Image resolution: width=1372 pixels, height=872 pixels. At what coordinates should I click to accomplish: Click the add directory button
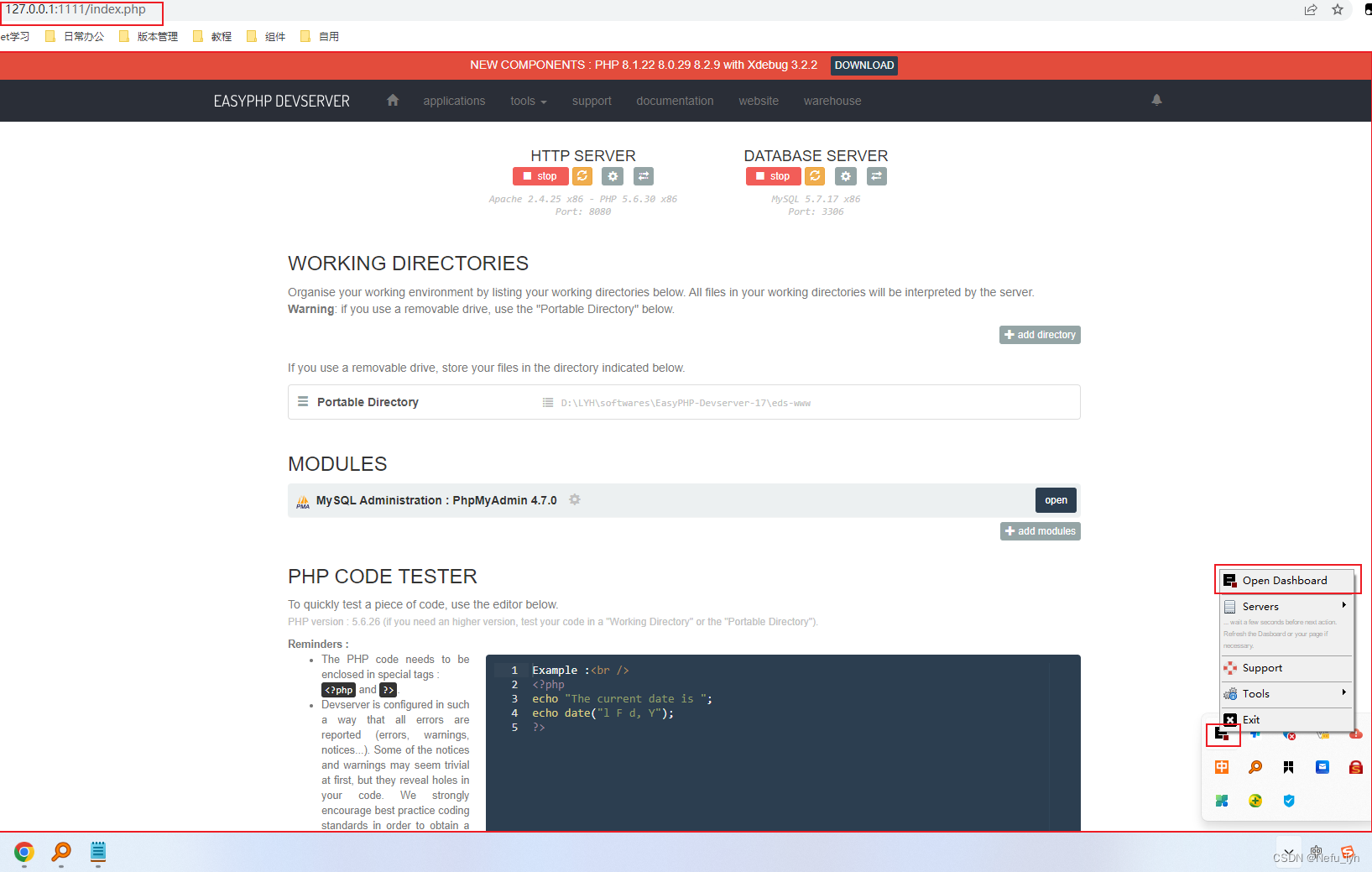(1040, 335)
